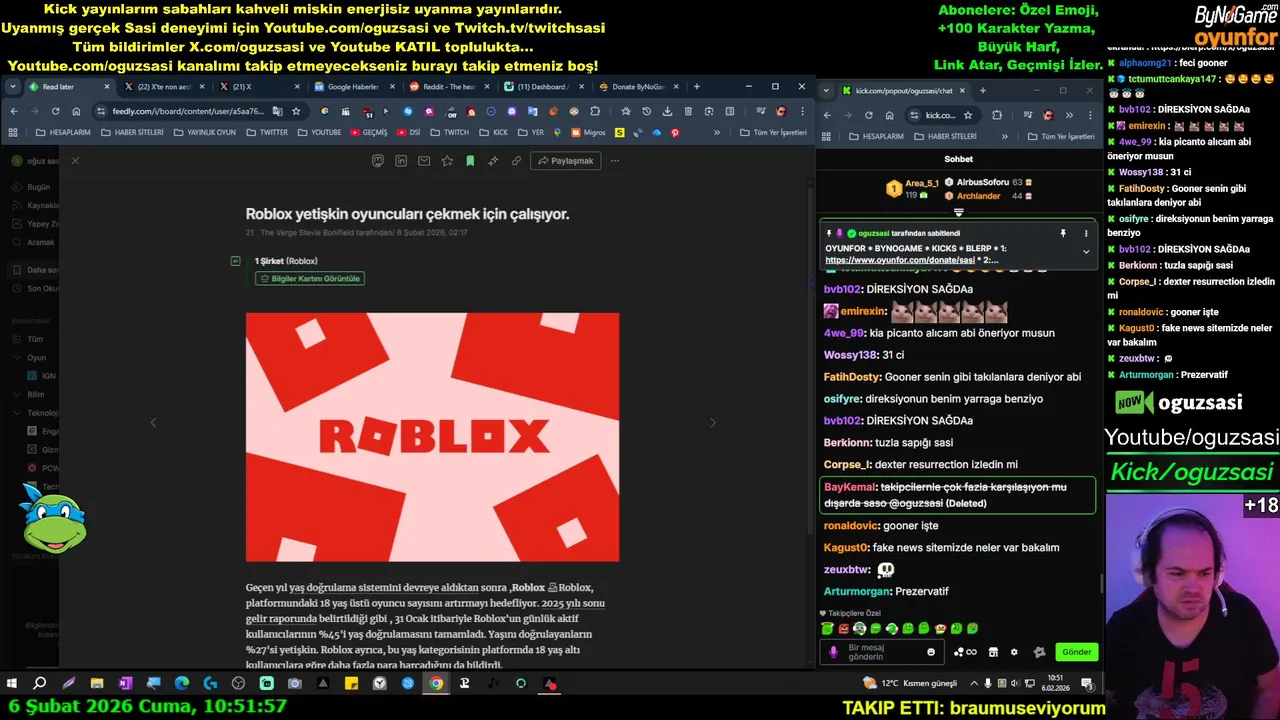This screenshot has height=720, width=1280.
Task: Copy article link with the chain icon
Action: 516,160
